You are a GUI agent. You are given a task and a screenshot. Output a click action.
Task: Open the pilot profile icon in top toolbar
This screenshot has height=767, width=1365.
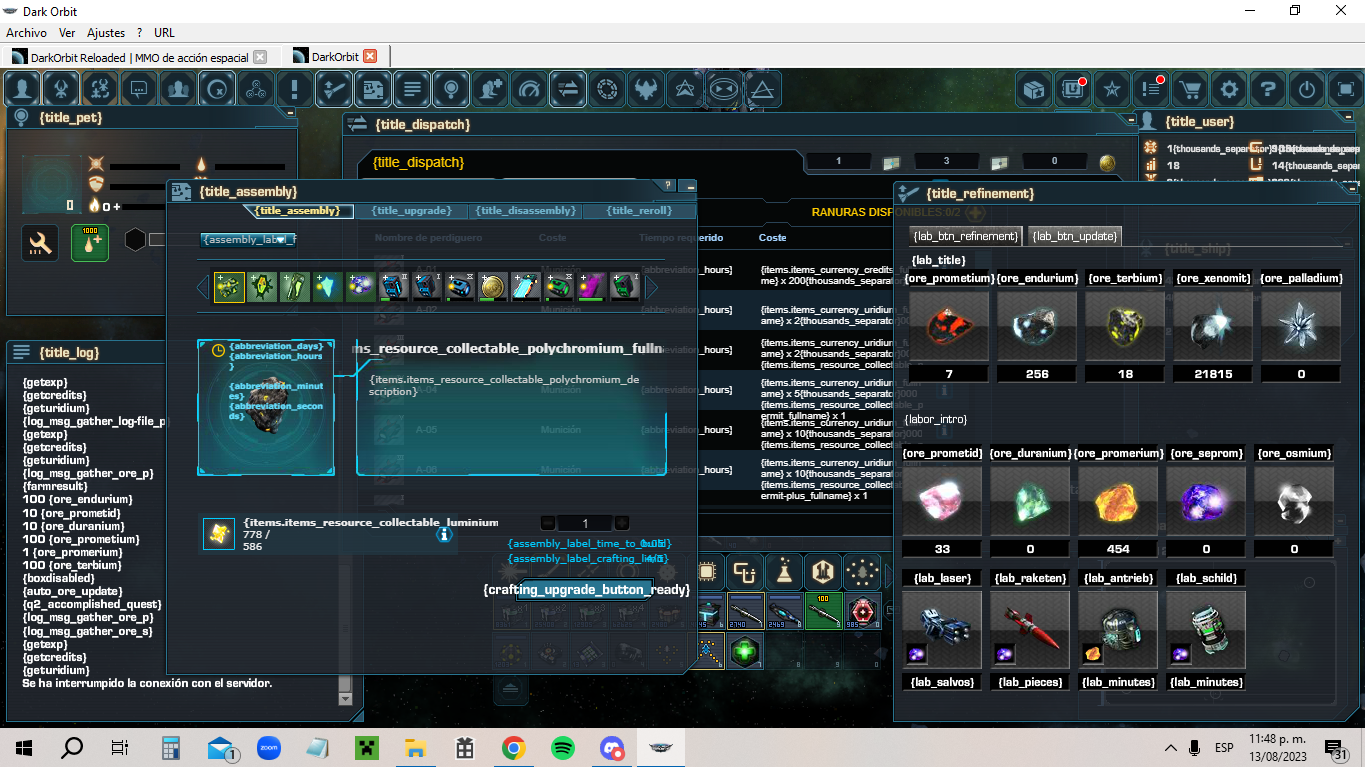click(x=22, y=89)
